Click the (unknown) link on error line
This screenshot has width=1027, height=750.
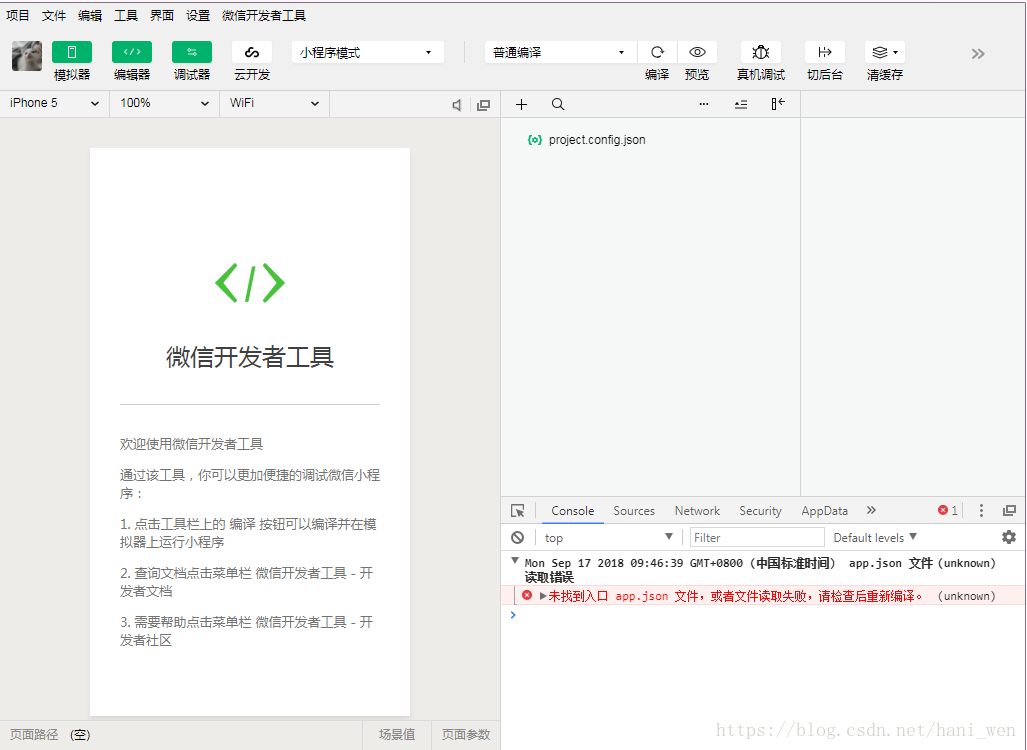(x=966, y=596)
